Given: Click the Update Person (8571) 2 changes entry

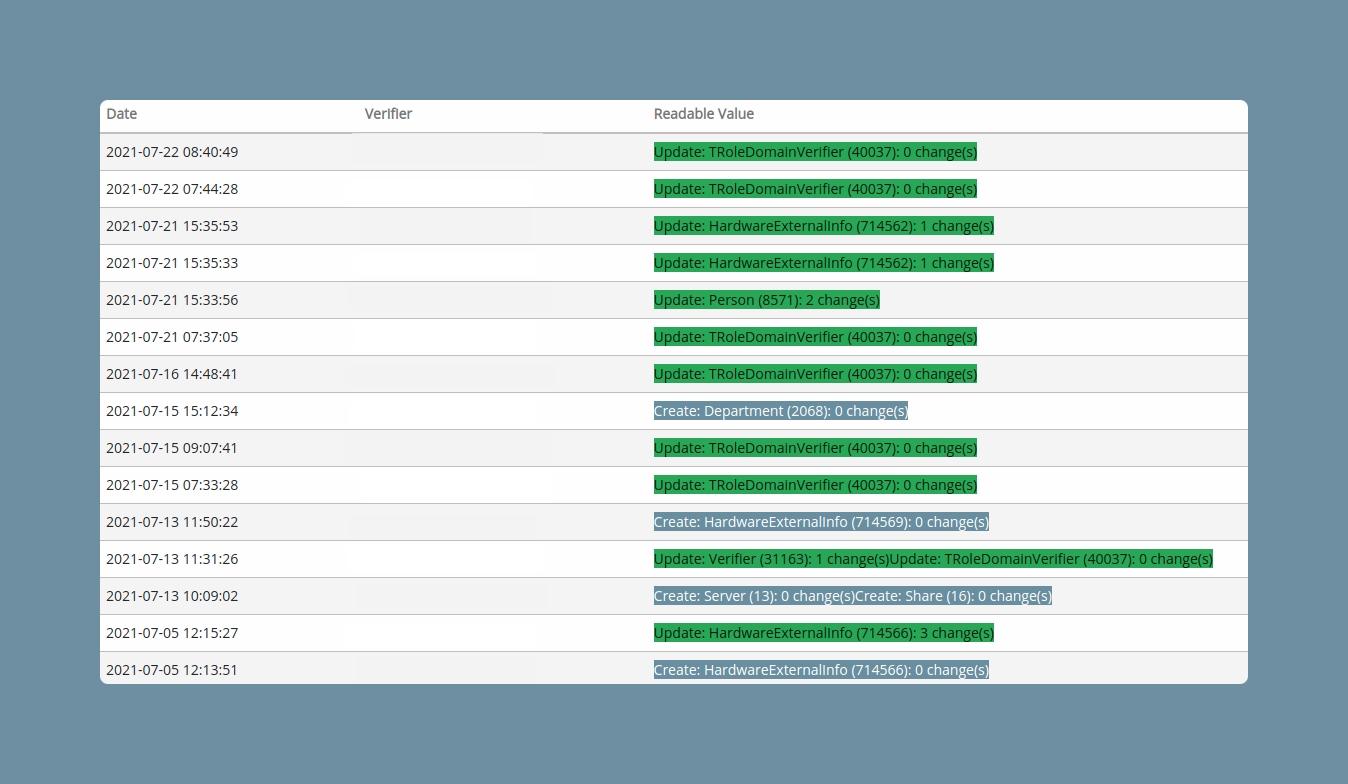Looking at the screenshot, I should 767,300.
